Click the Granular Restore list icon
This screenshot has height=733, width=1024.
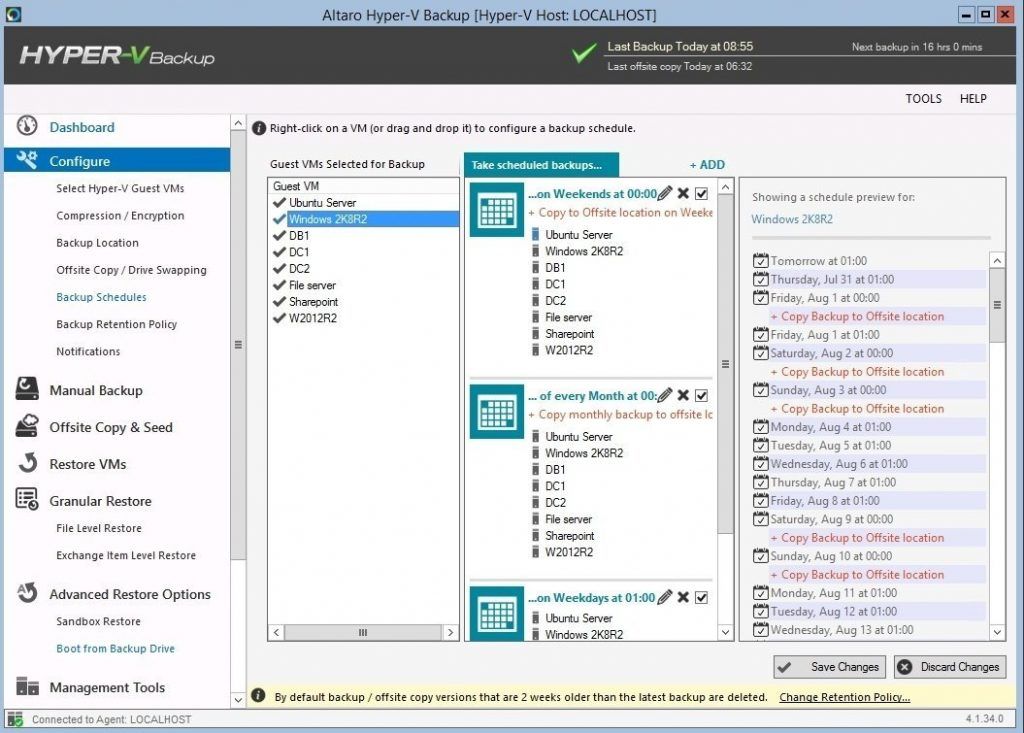point(27,499)
